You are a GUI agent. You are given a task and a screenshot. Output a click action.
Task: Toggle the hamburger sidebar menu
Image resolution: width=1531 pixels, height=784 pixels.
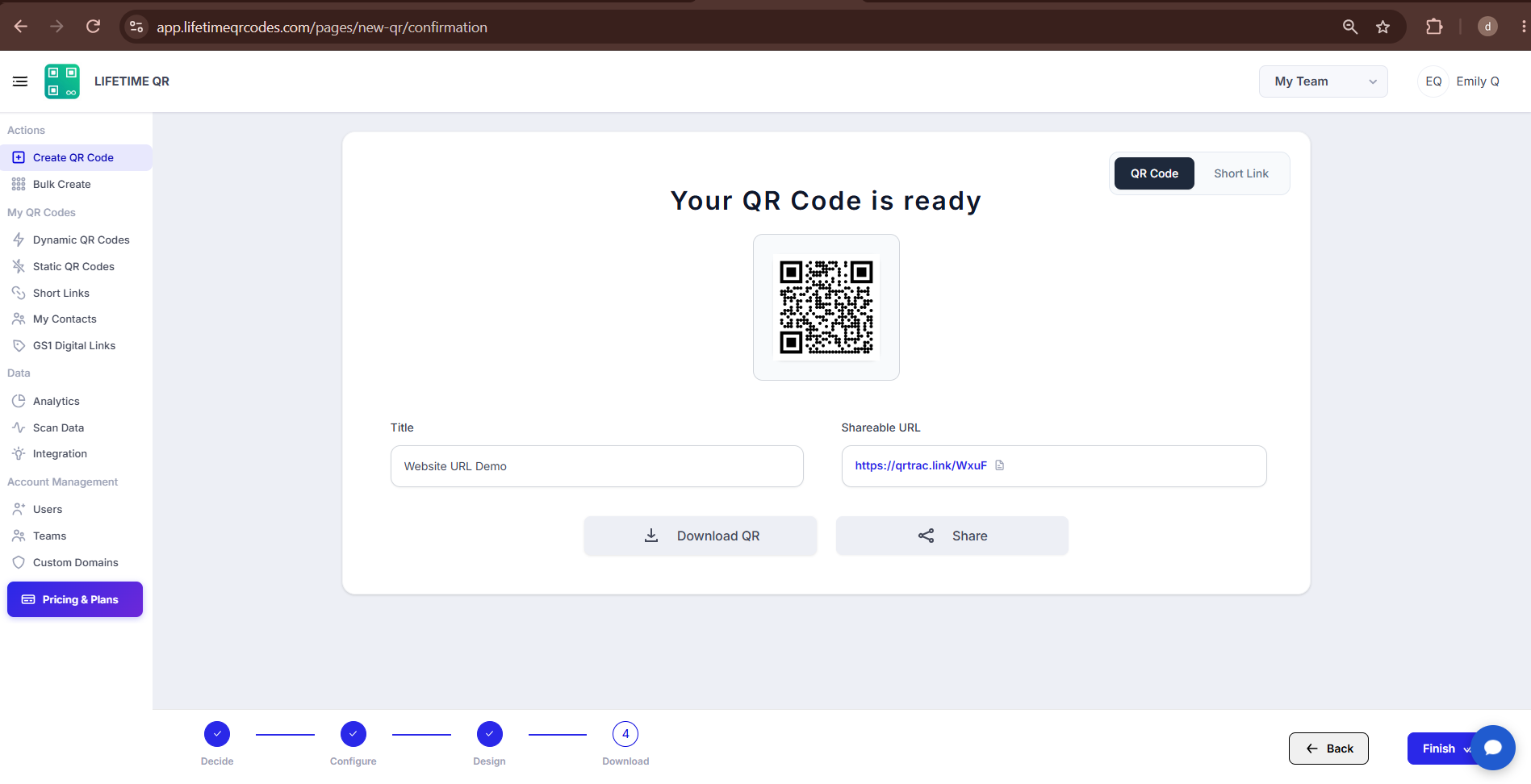click(20, 81)
